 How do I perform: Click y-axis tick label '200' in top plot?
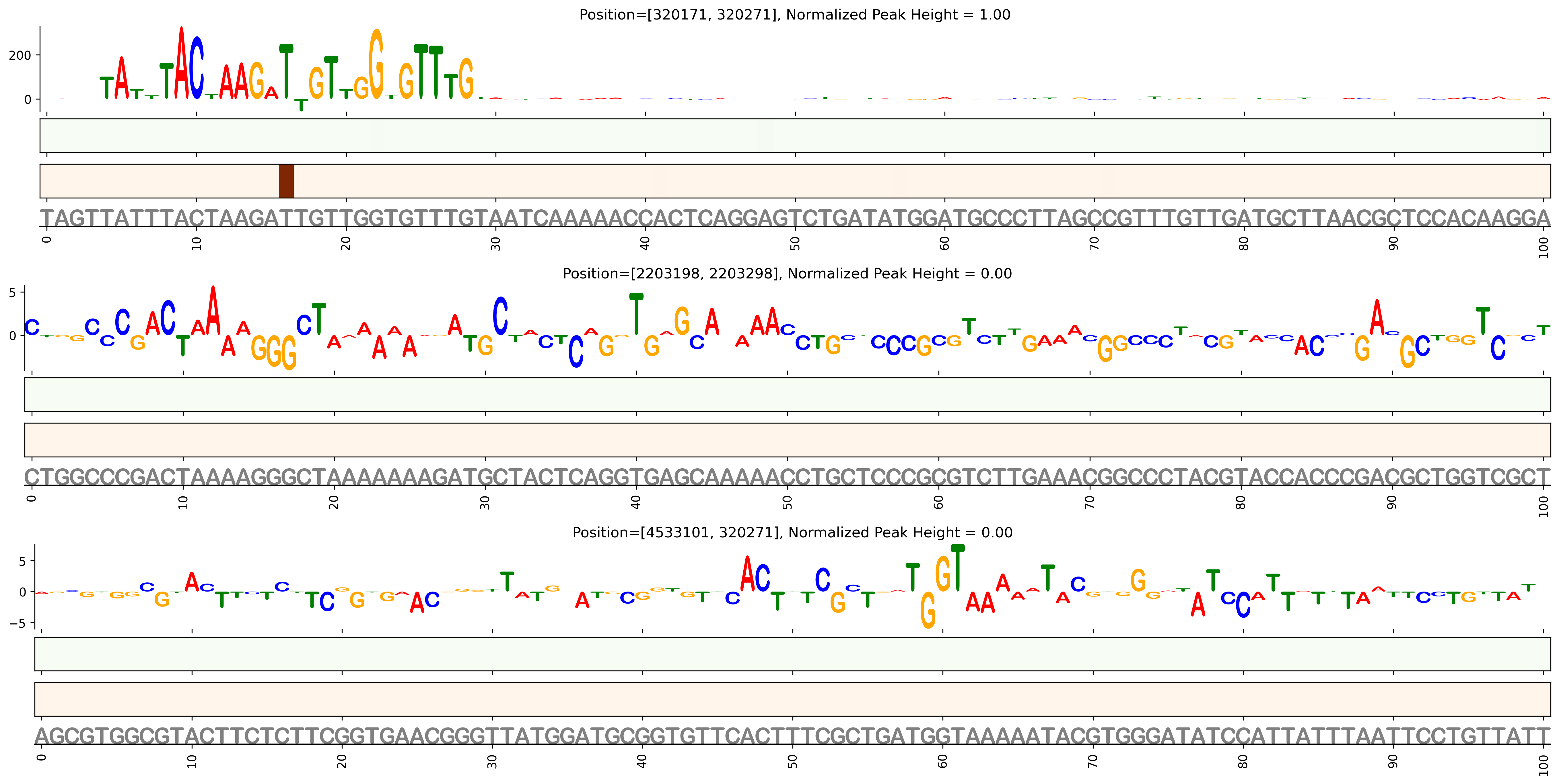click(x=20, y=56)
